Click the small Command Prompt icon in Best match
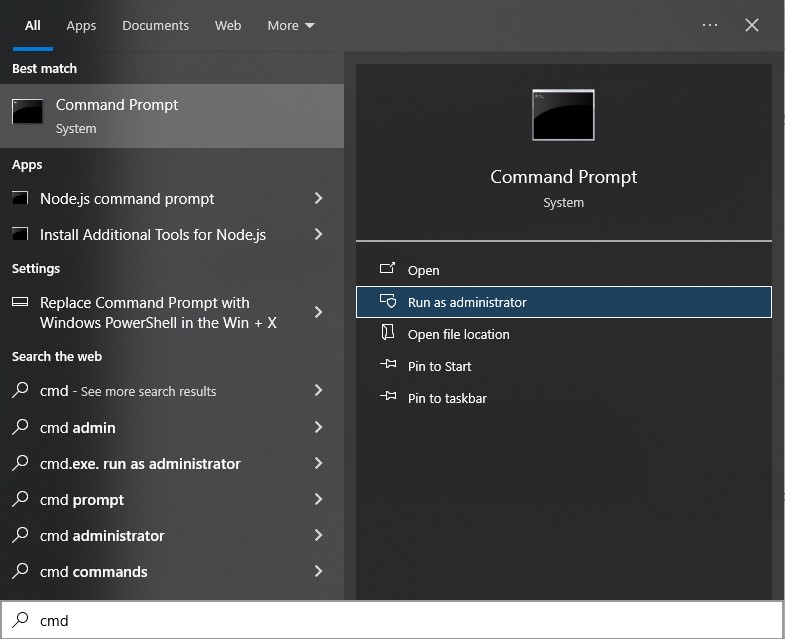Image resolution: width=785 pixels, height=639 pixels. click(x=28, y=111)
